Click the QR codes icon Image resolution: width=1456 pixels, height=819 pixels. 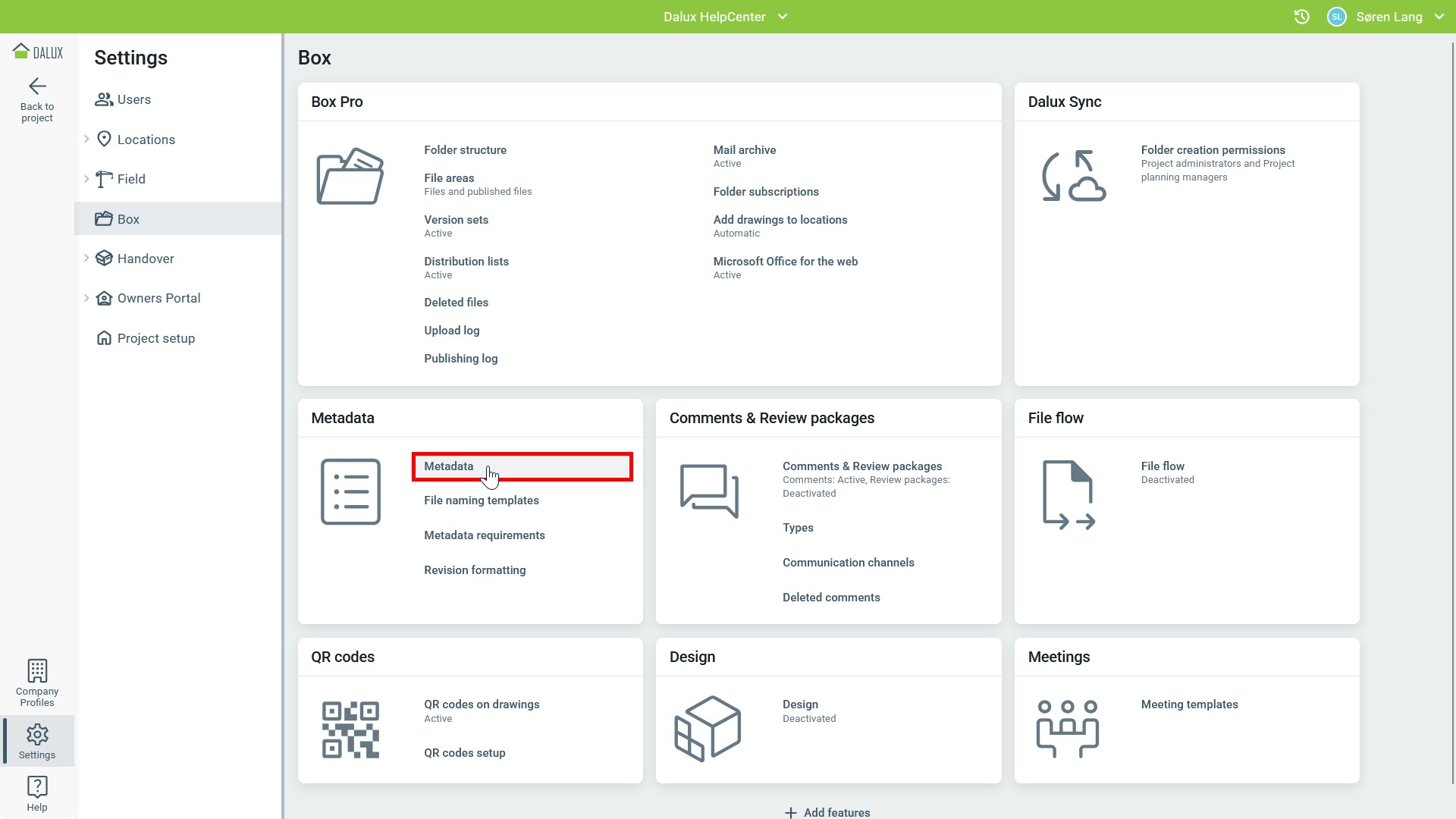[350, 730]
